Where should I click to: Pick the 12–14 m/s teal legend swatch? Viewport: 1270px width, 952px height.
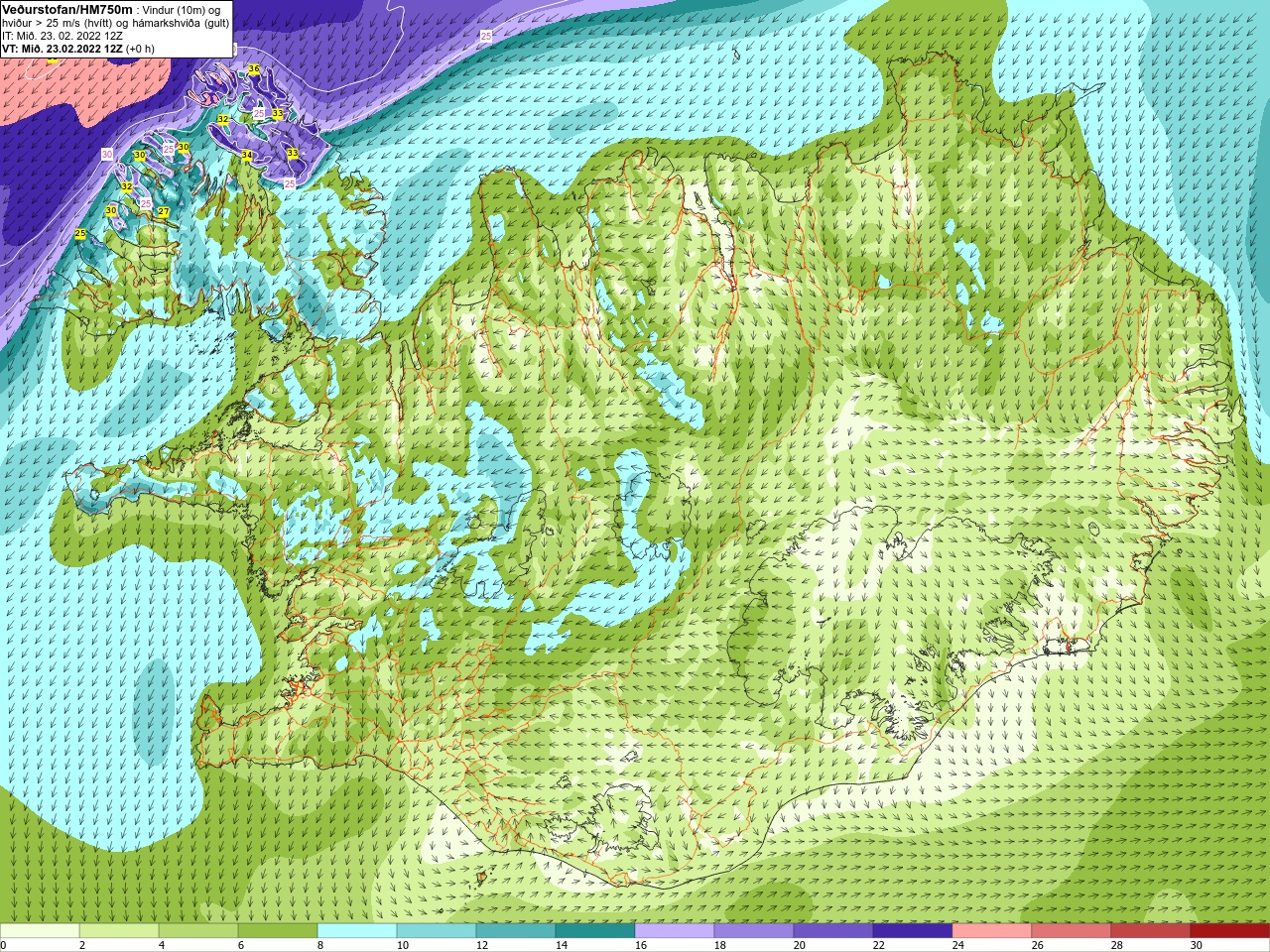tap(516, 931)
